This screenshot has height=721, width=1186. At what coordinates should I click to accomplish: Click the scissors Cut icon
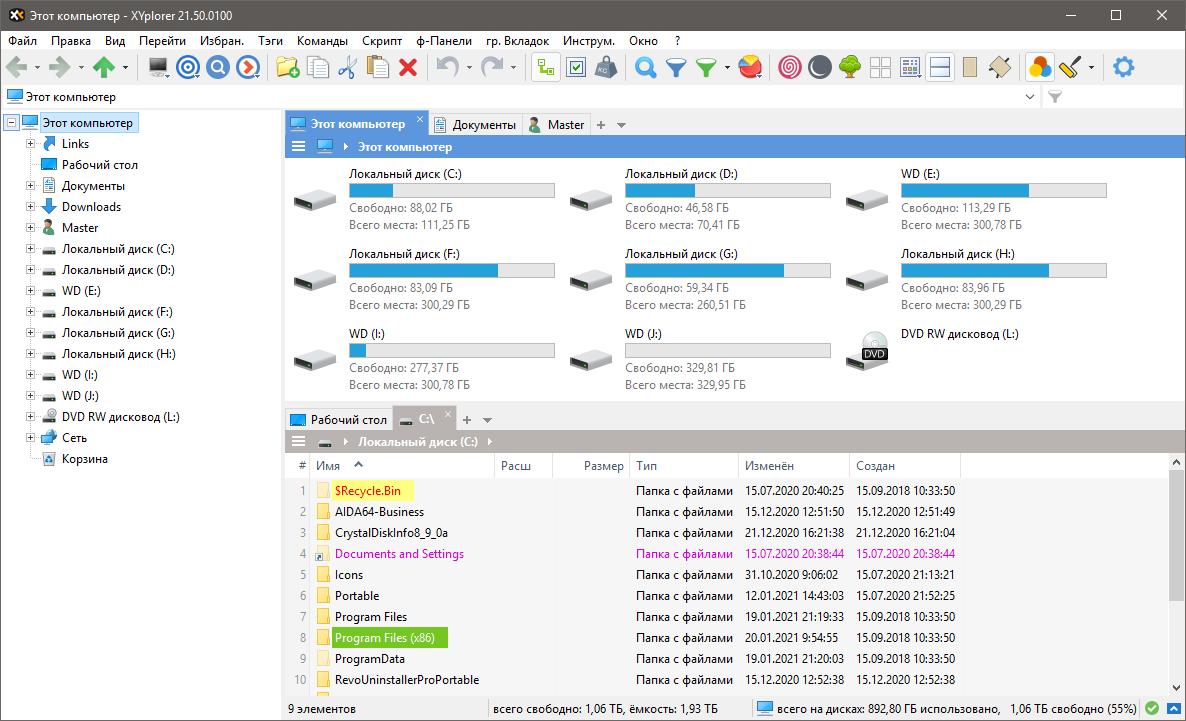pos(347,67)
